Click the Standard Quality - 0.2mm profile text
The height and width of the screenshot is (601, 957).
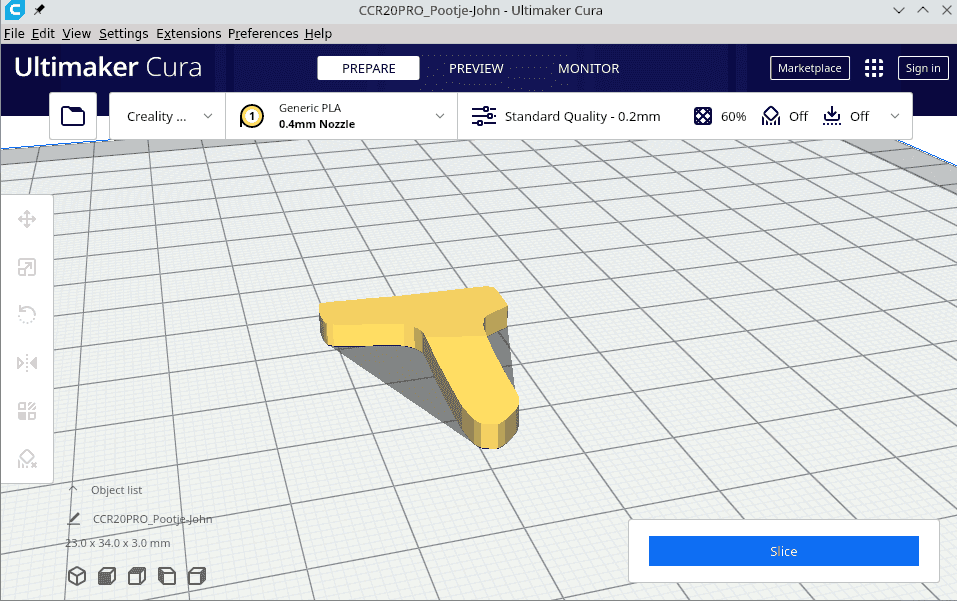pos(582,116)
